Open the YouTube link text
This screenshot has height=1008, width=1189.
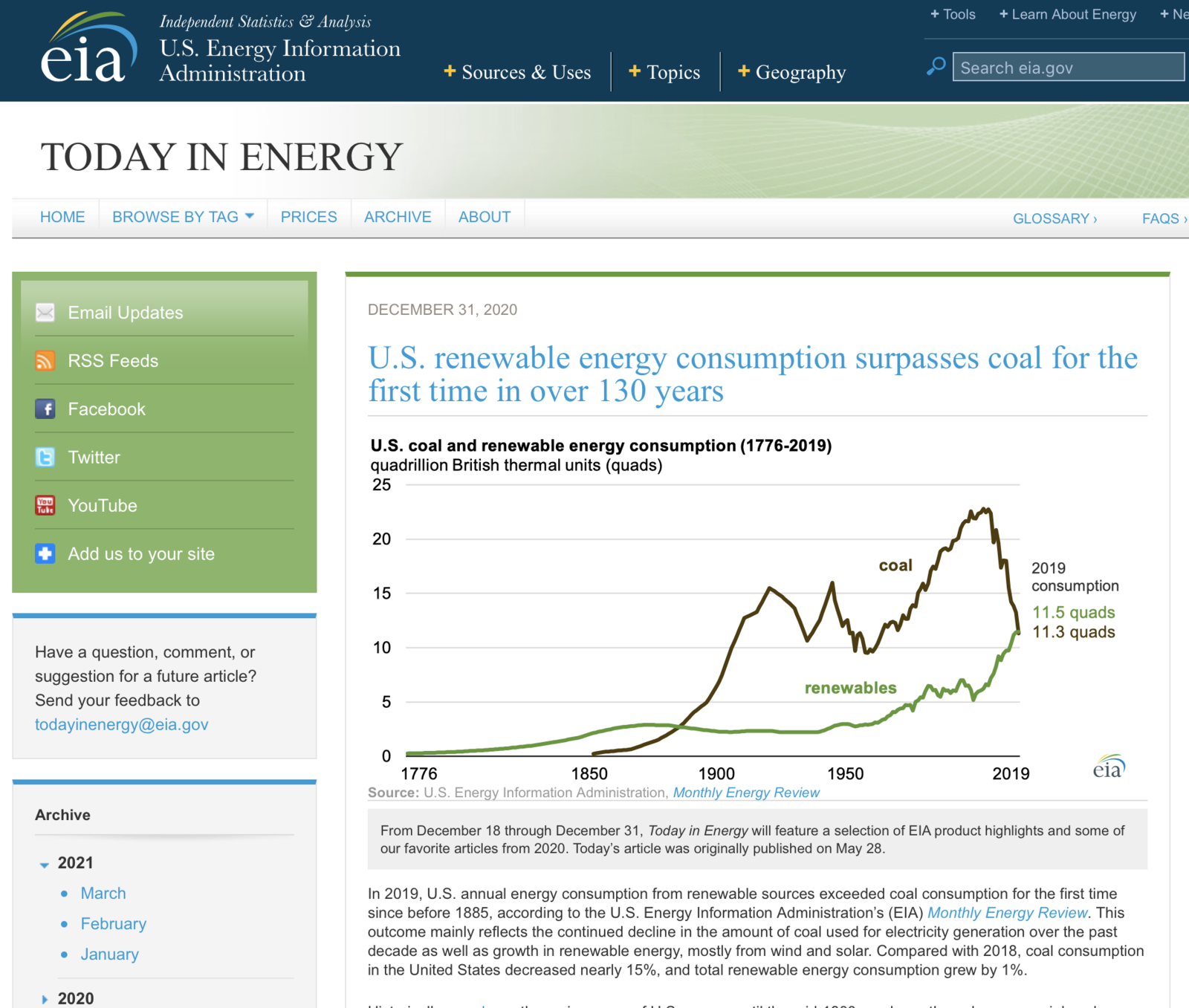[x=103, y=506]
